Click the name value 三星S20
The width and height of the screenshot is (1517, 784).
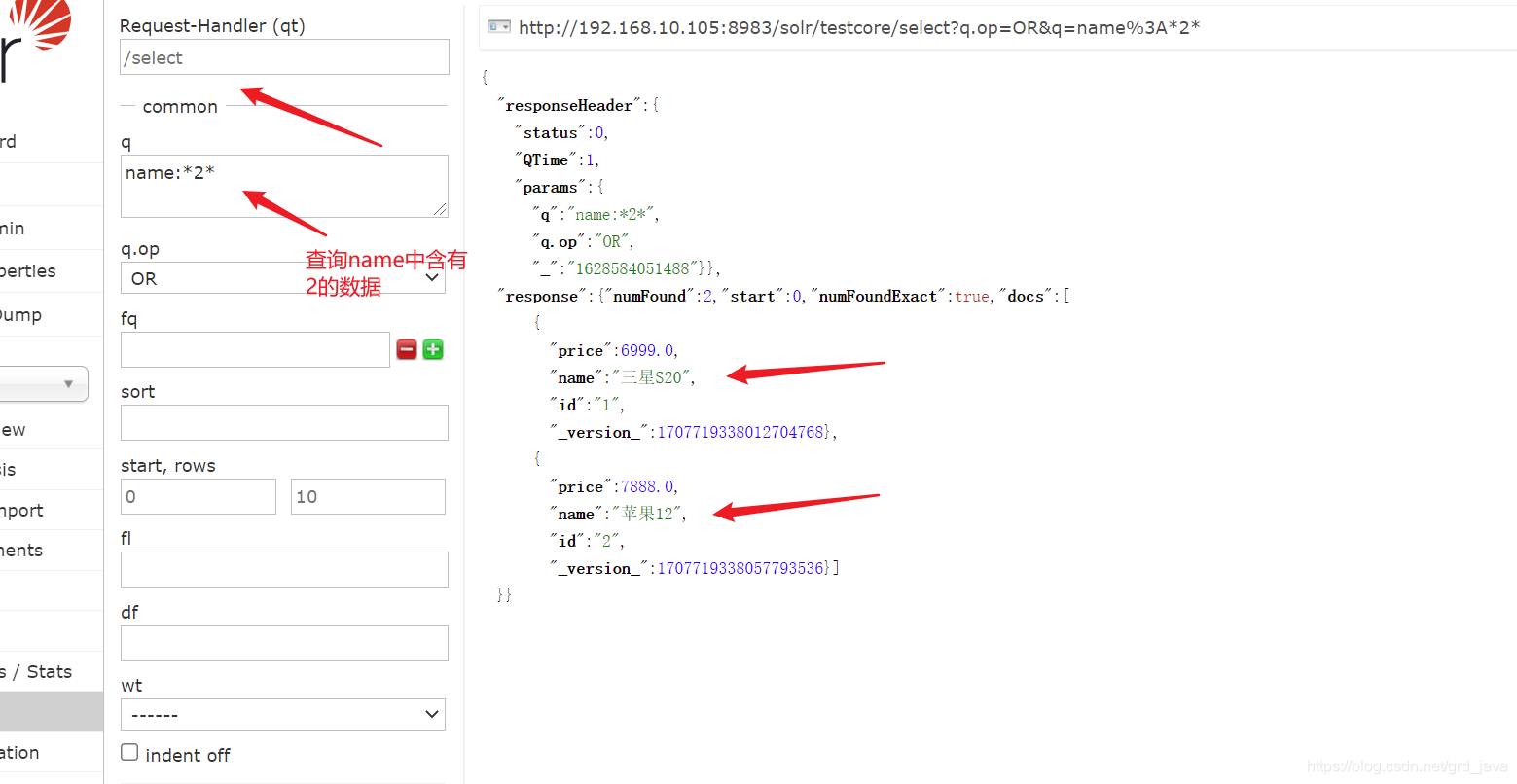651,377
